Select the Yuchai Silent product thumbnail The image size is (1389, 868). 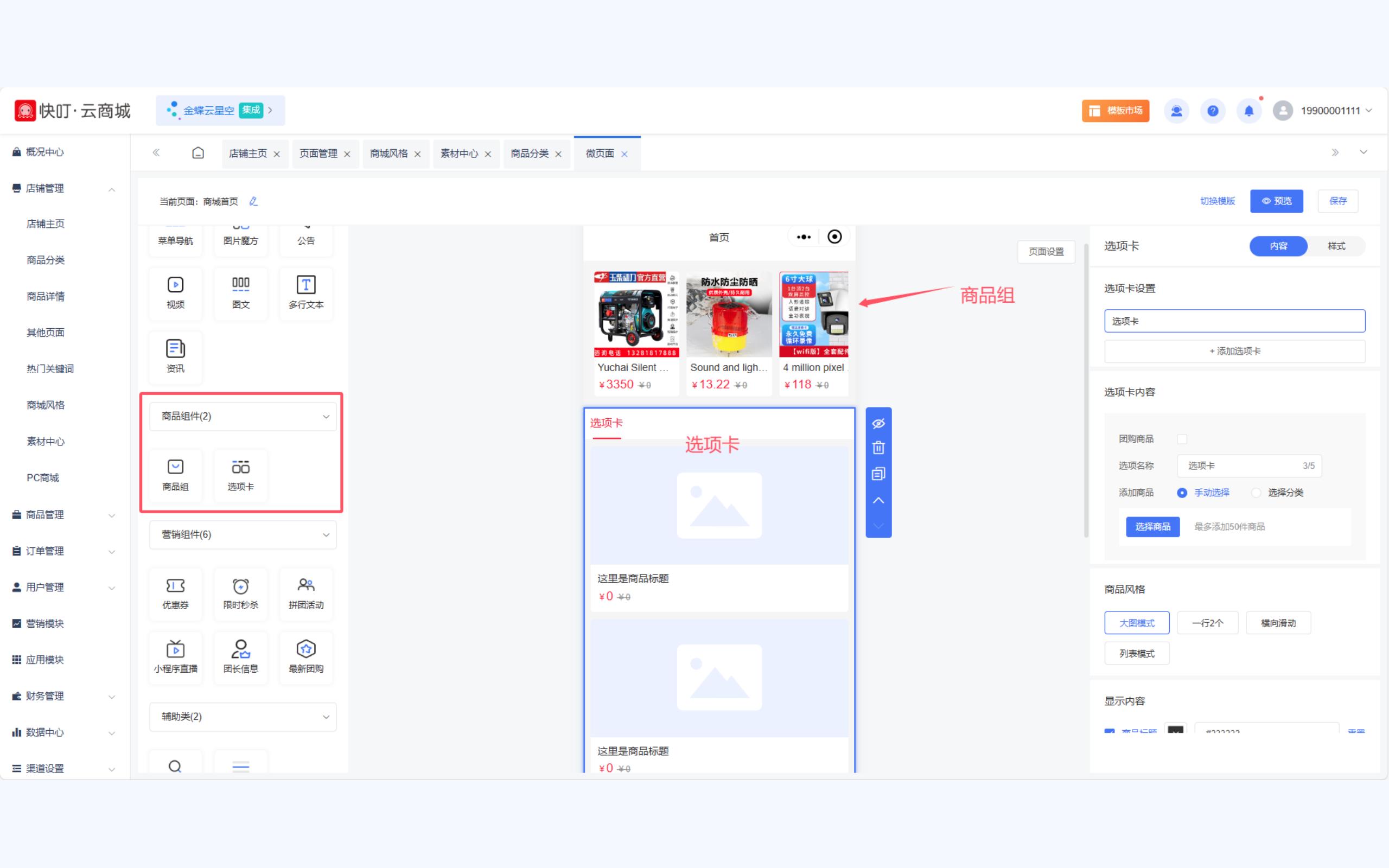(x=636, y=314)
